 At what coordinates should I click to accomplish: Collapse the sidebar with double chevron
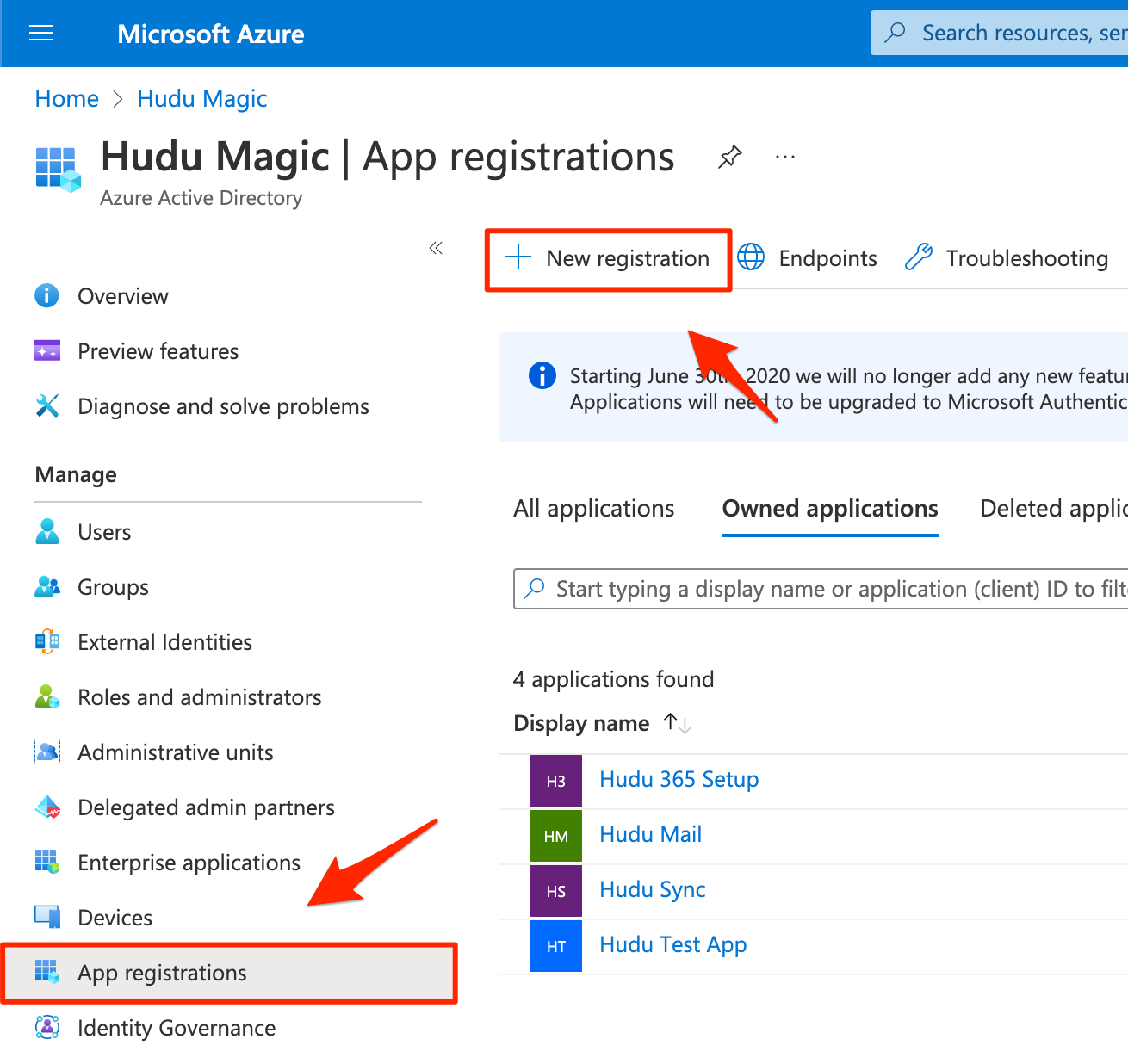click(x=436, y=249)
